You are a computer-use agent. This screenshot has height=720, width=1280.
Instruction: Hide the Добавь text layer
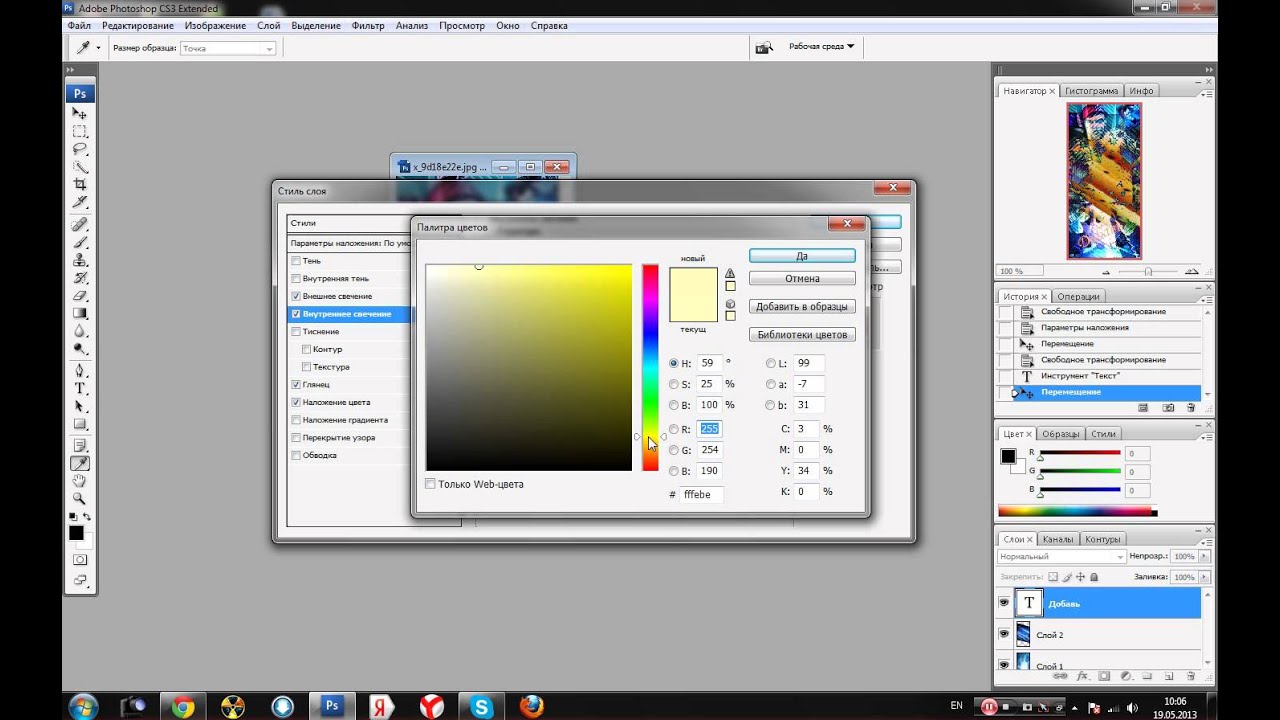[1004, 603]
